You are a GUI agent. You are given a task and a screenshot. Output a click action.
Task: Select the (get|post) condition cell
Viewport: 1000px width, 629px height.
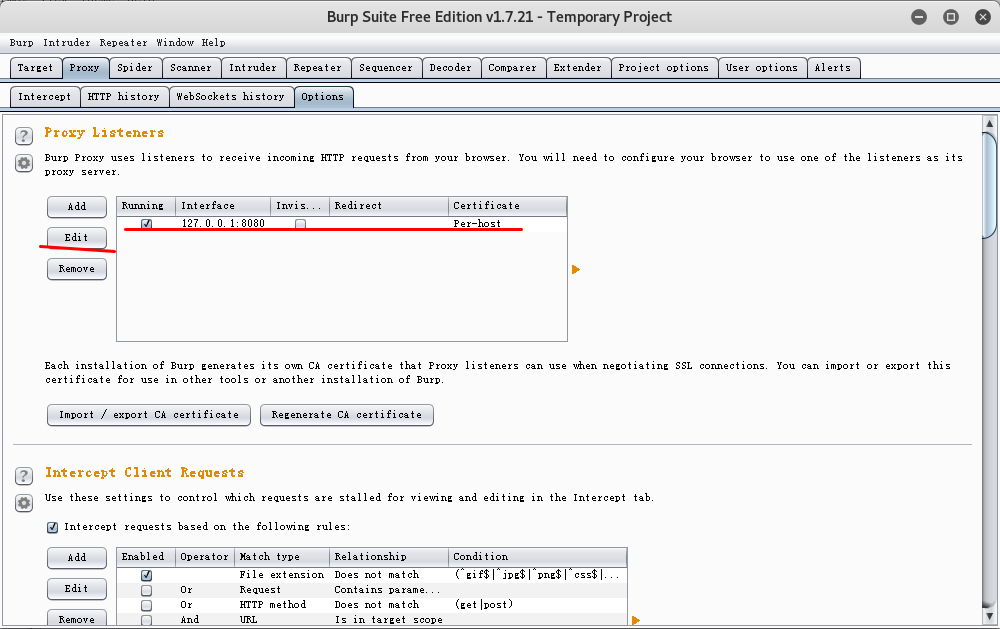(538, 605)
